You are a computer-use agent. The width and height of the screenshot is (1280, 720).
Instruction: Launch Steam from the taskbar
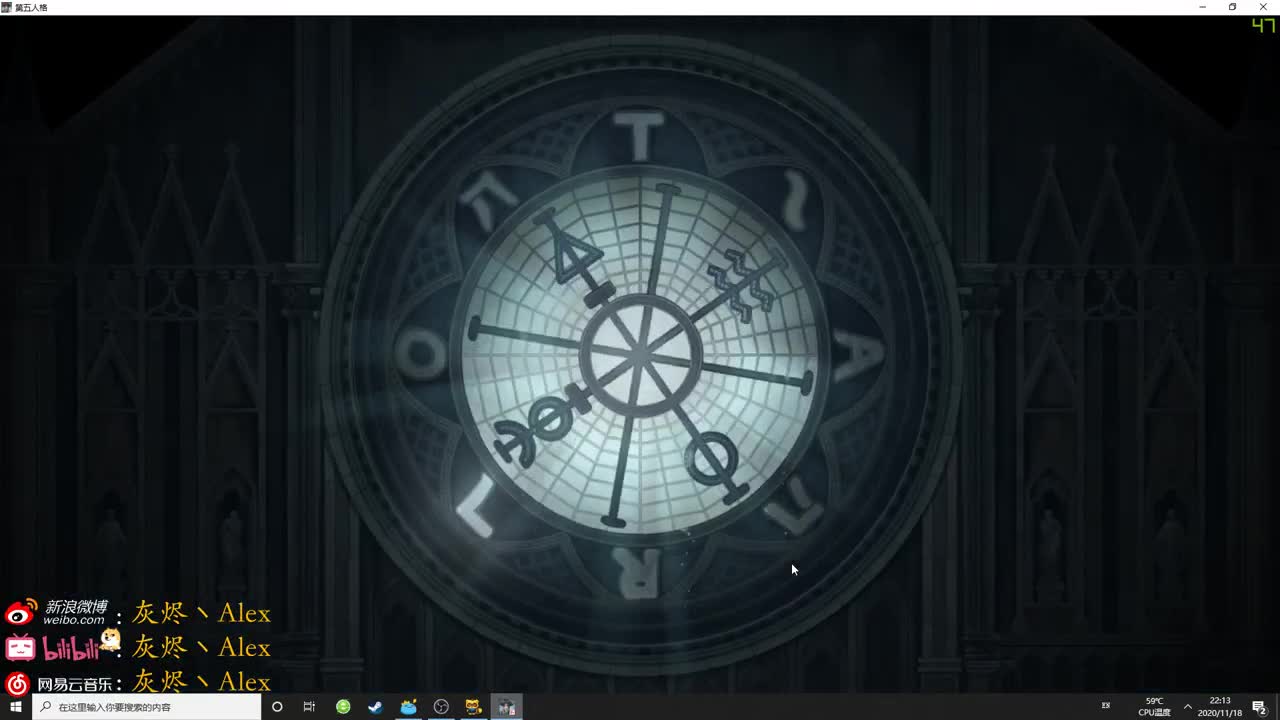375,707
